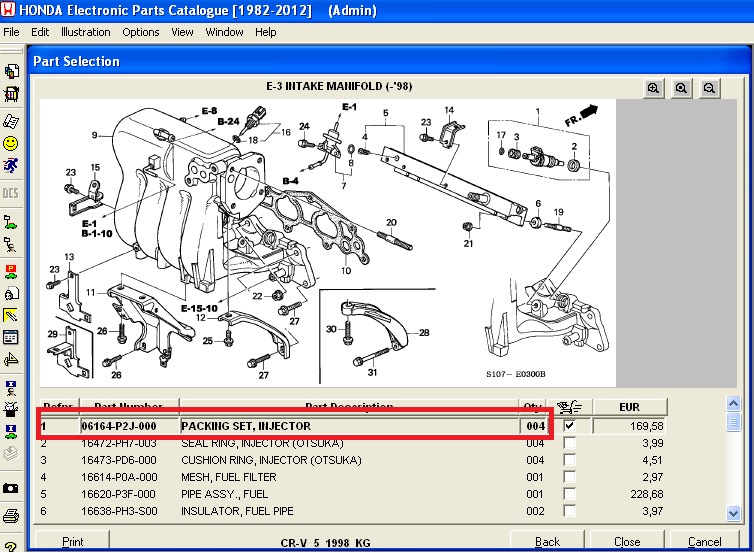The width and height of the screenshot is (754, 553).
Task: Click the INSULATOR, FUEL PIPE description
Action: click(237, 511)
